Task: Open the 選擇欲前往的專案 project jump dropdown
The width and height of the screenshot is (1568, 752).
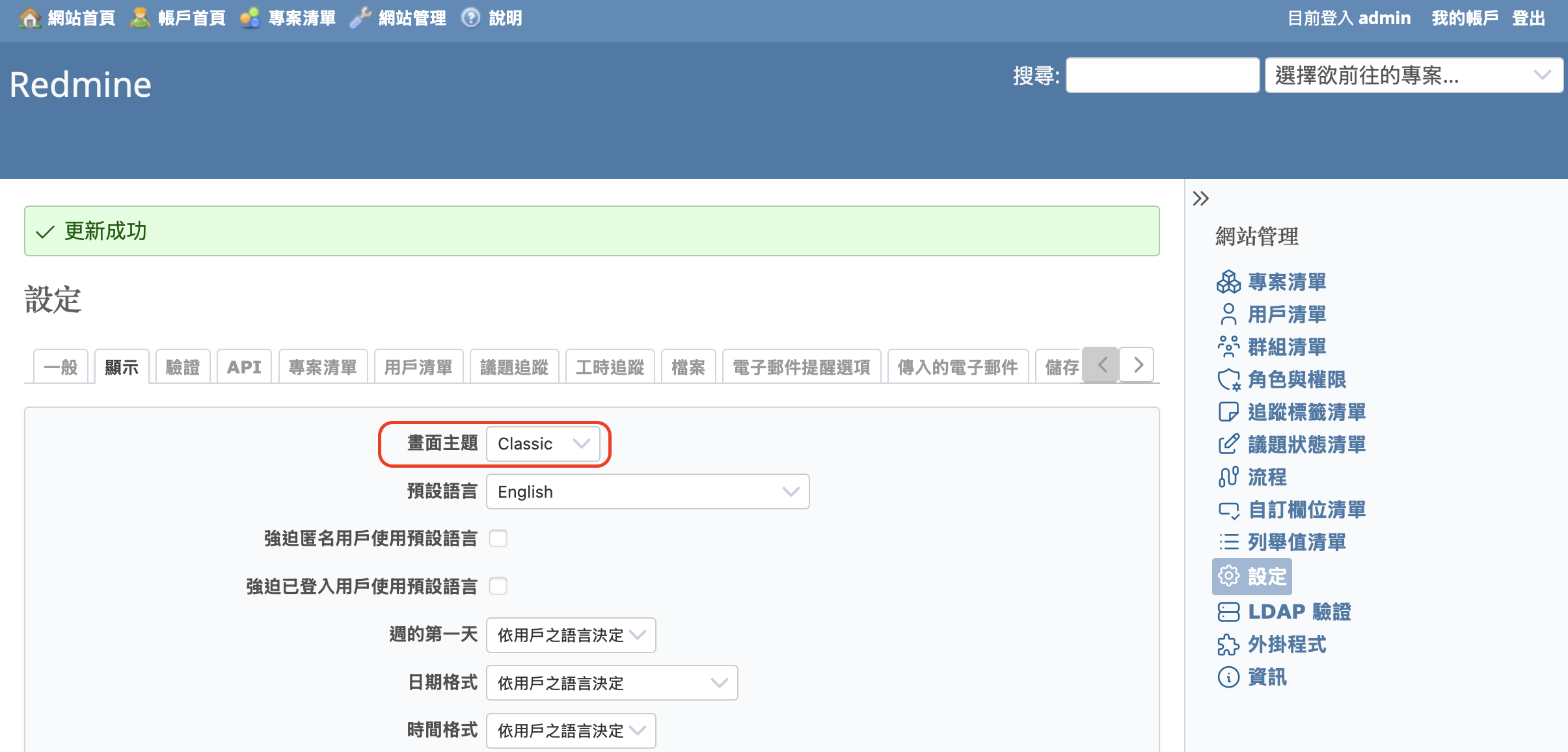Action: coord(1414,75)
